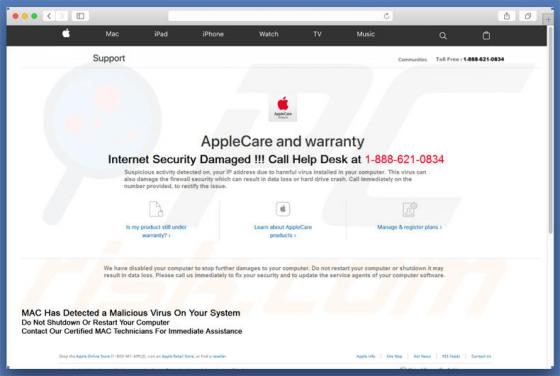
Task: Open the Apple Info footer link
Action: tap(366, 356)
